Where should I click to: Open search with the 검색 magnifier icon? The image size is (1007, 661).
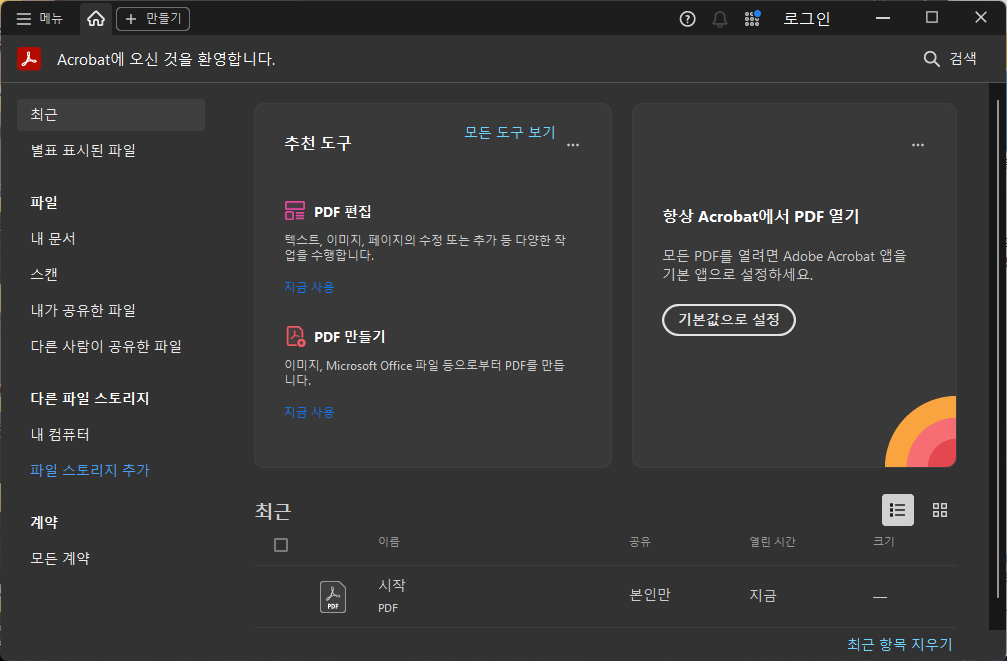point(931,58)
